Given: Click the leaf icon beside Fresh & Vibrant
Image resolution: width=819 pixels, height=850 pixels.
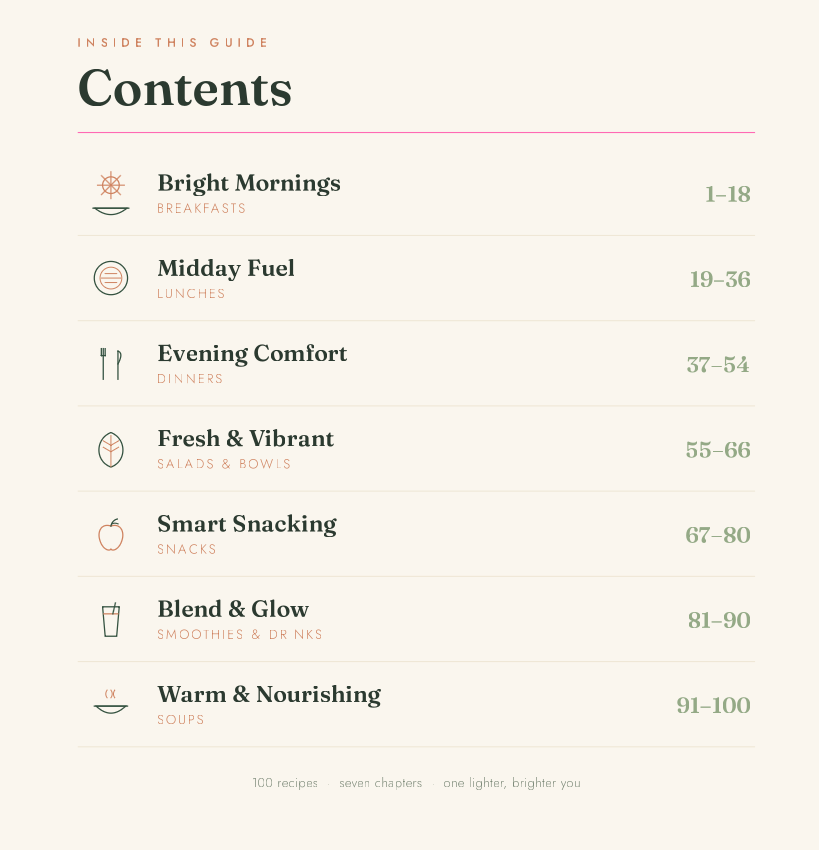Looking at the screenshot, I should (111, 449).
